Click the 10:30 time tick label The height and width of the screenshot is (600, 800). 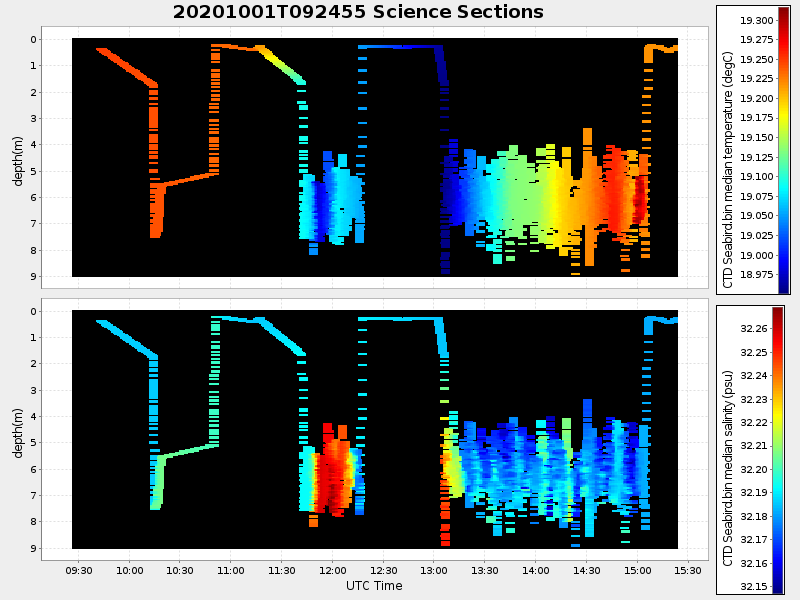click(180, 570)
